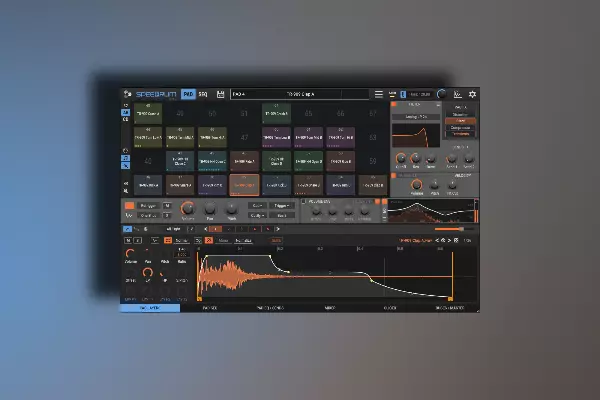
Task: Open the MIXER bottom tab
Action: pyautogui.click(x=330, y=308)
